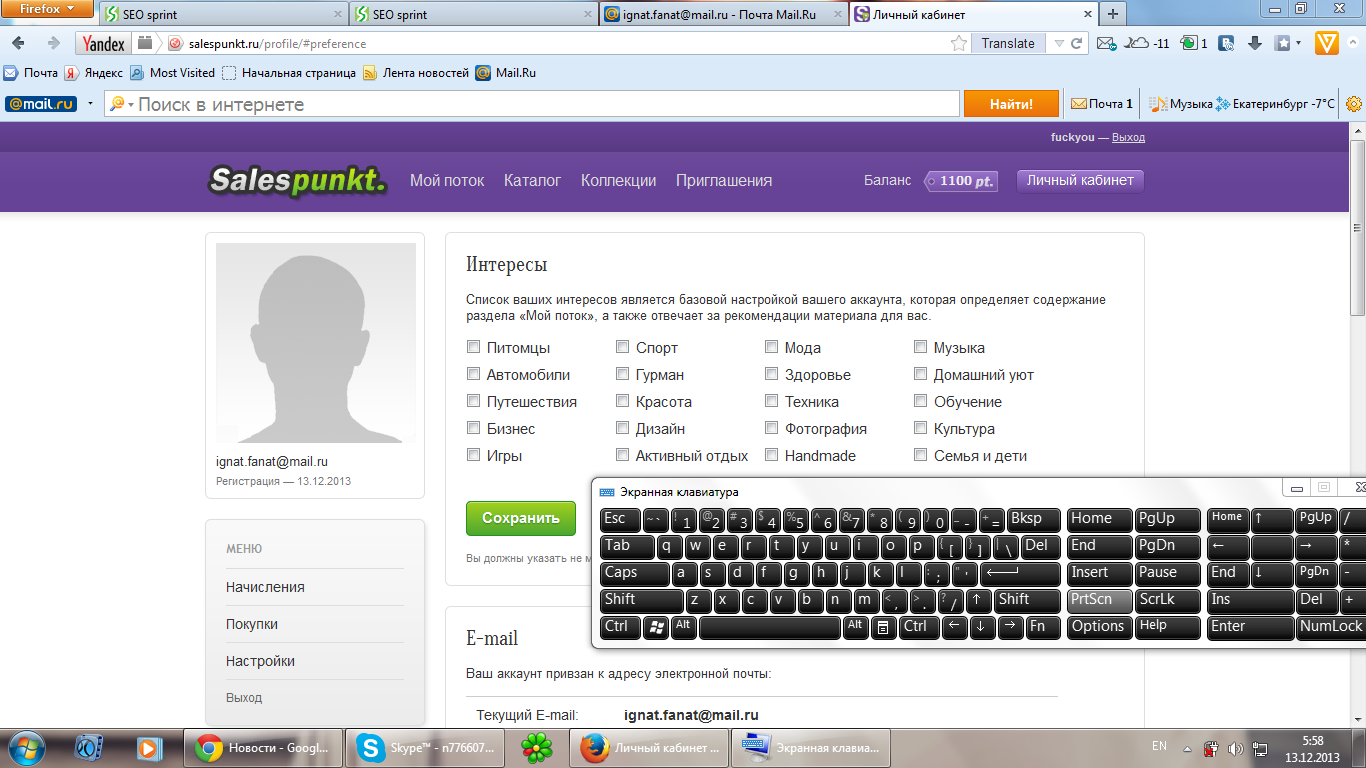Image resolution: width=1366 pixels, height=768 pixels.
Task: Open Most Visited bookmark
Action: (x=173, y=73)
